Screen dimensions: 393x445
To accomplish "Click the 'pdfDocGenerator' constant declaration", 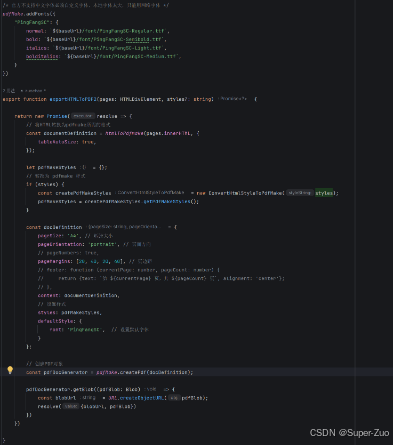I will click(x=65, y=372).
